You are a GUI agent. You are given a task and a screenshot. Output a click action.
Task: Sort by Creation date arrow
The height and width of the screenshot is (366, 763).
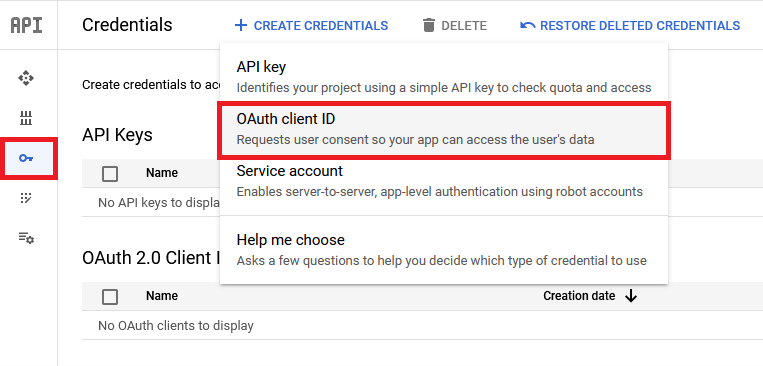click(x=631, y=295)
